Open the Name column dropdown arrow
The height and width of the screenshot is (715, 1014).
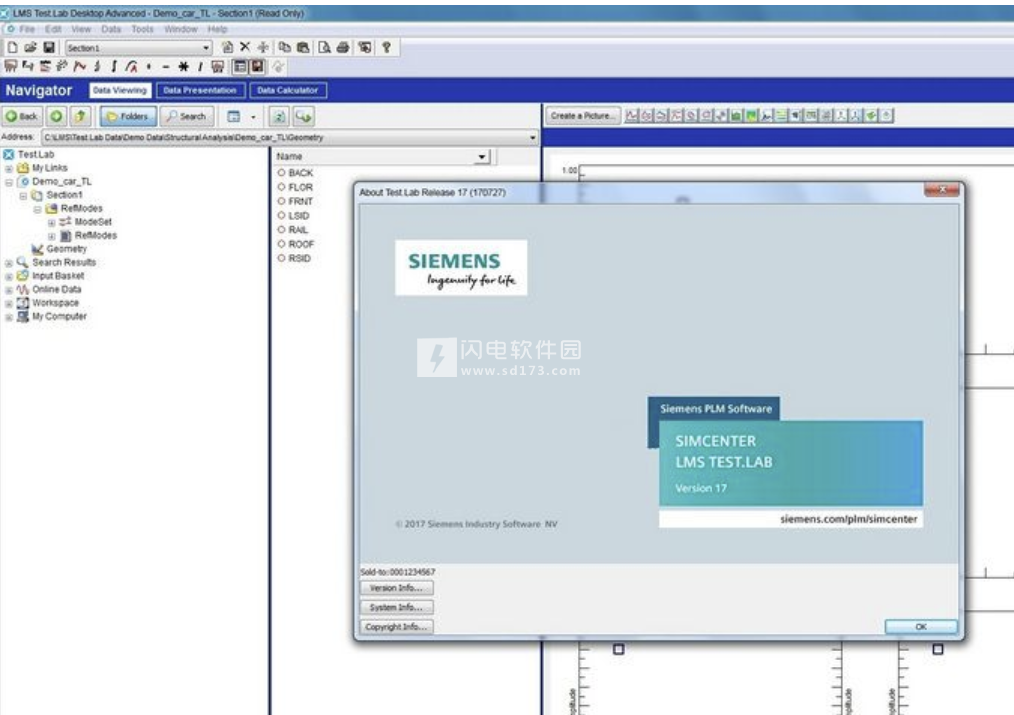coord(482,156)
